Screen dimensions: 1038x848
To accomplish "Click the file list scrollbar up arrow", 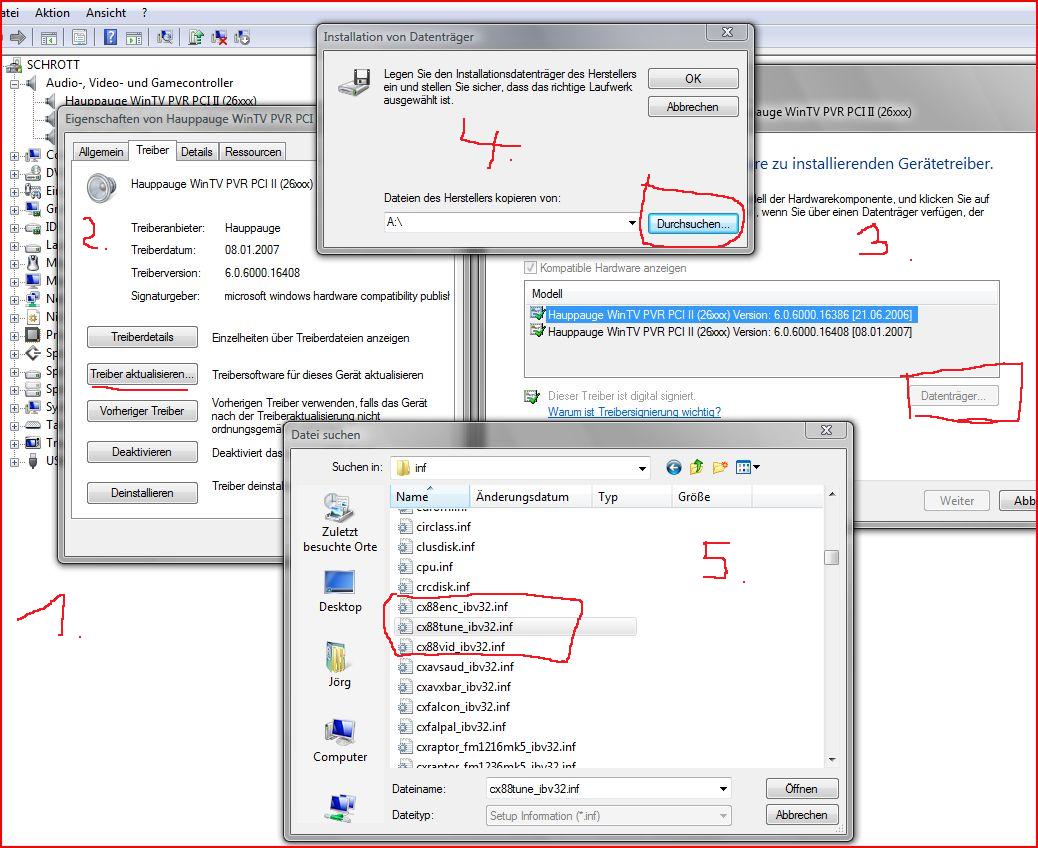I will 832,494.
